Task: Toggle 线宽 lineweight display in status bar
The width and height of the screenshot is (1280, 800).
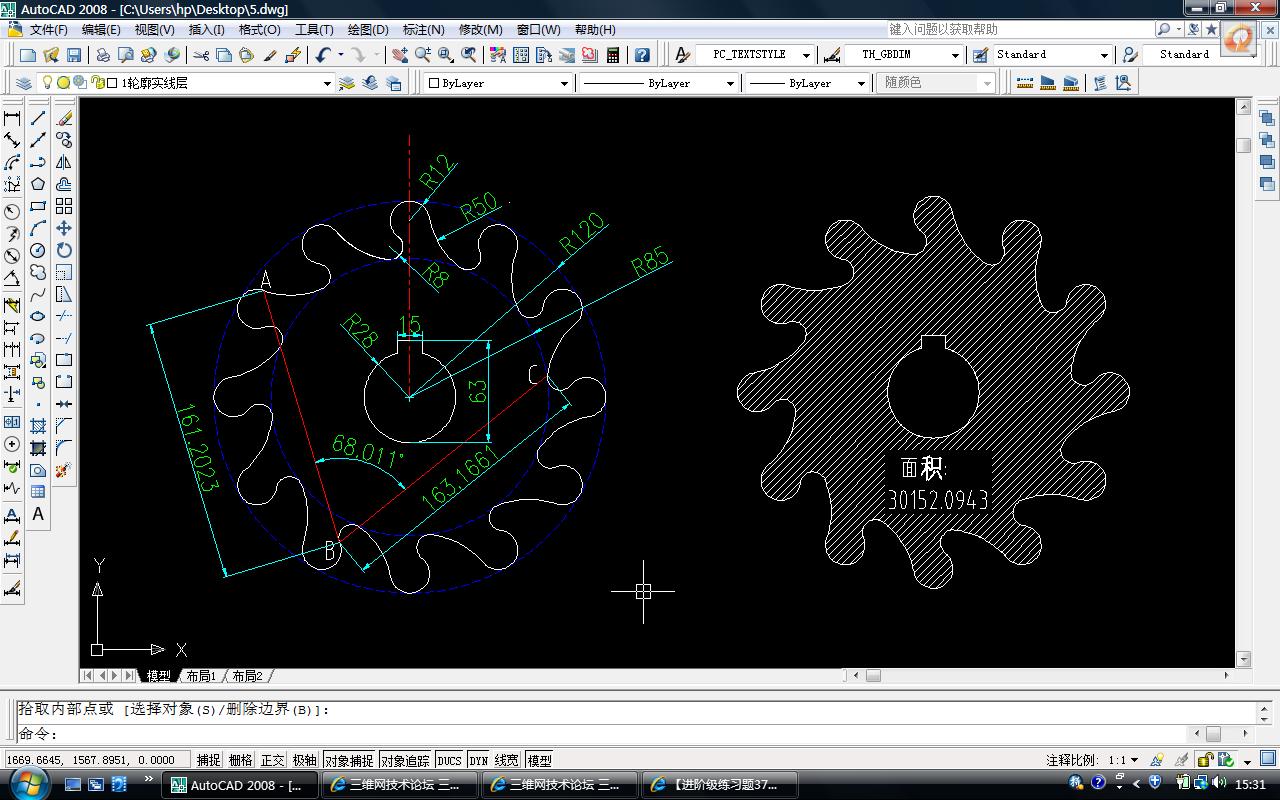Action: 507,760
